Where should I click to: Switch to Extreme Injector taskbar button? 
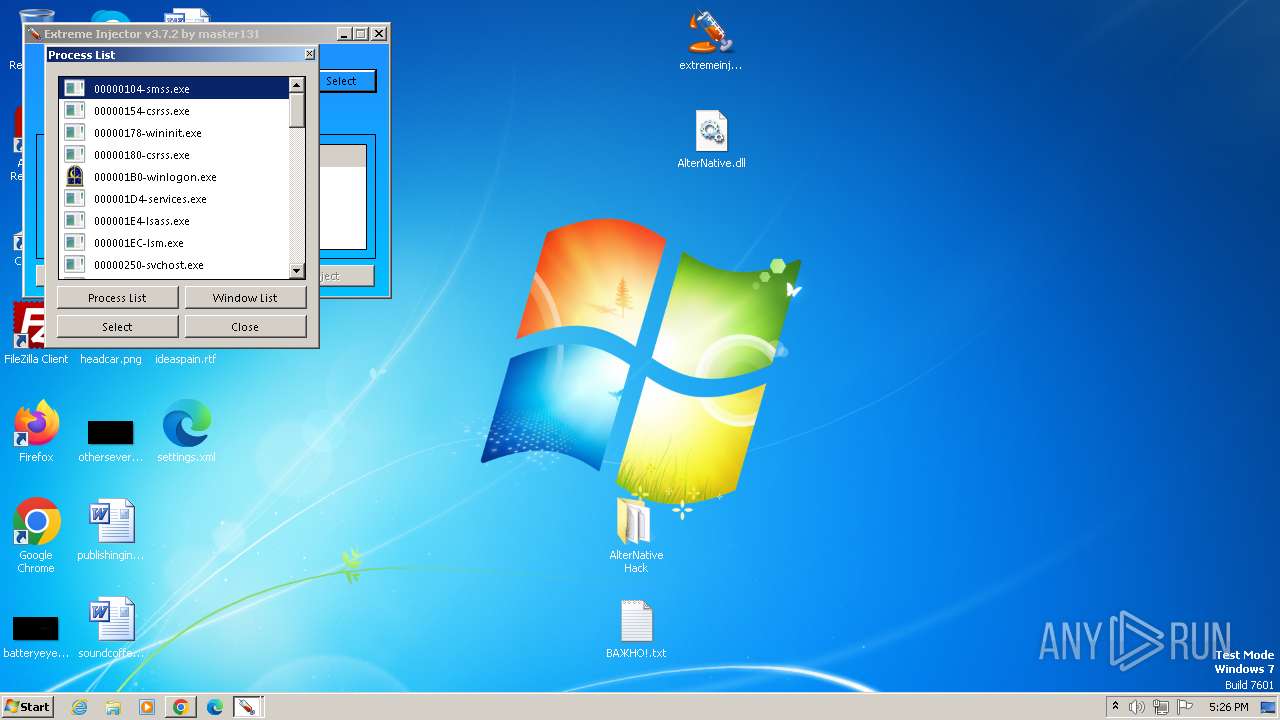pos(247,707)
